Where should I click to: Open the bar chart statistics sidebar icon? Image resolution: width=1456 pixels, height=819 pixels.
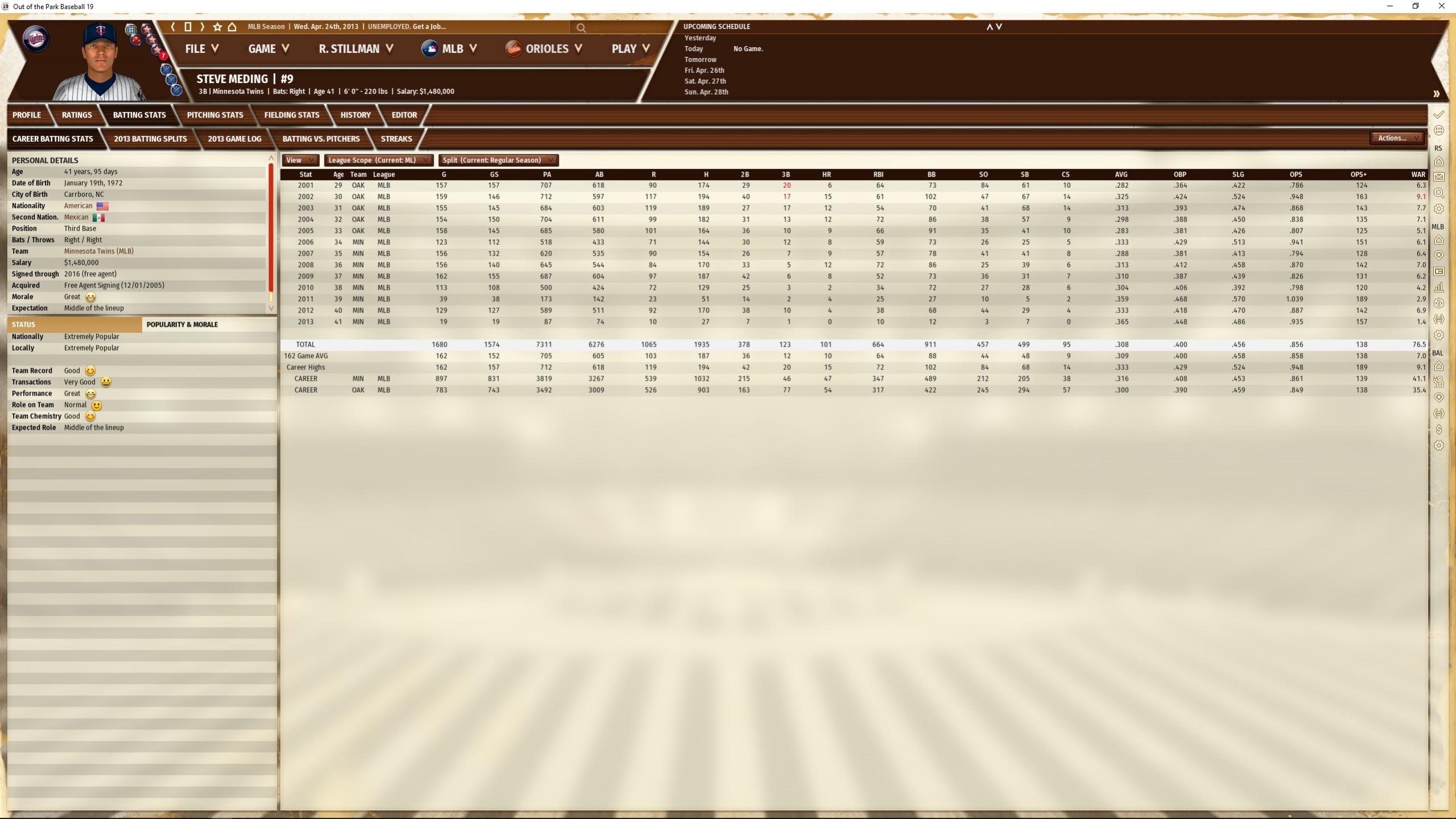pyautogui.click(x=1438, y=287)
